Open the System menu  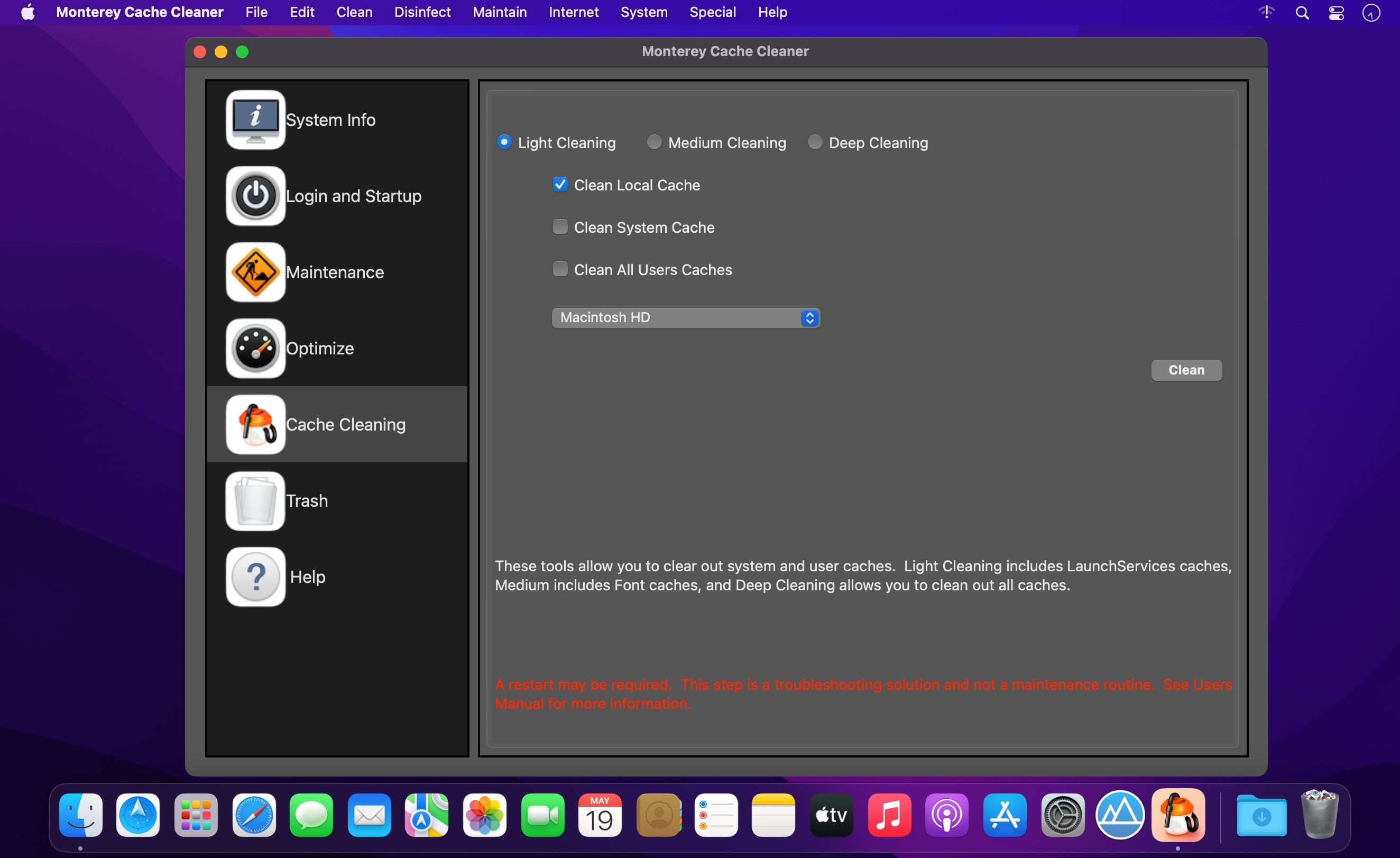click(644, 12)
